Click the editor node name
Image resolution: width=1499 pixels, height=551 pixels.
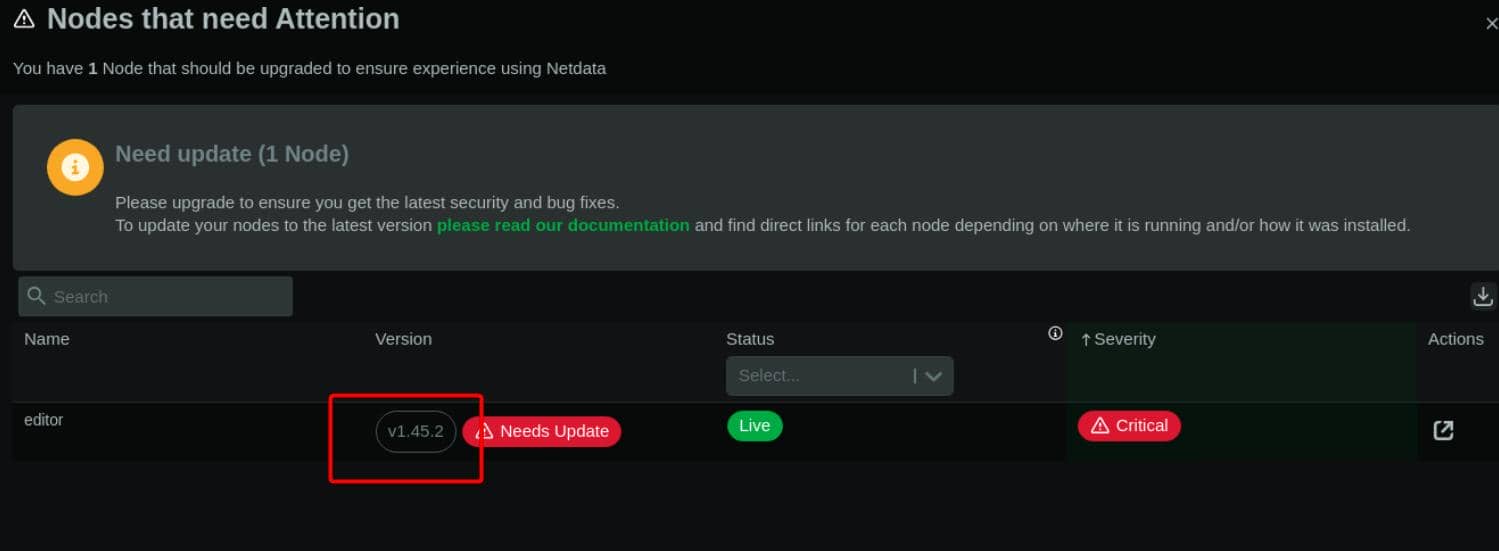coord(44,420)
